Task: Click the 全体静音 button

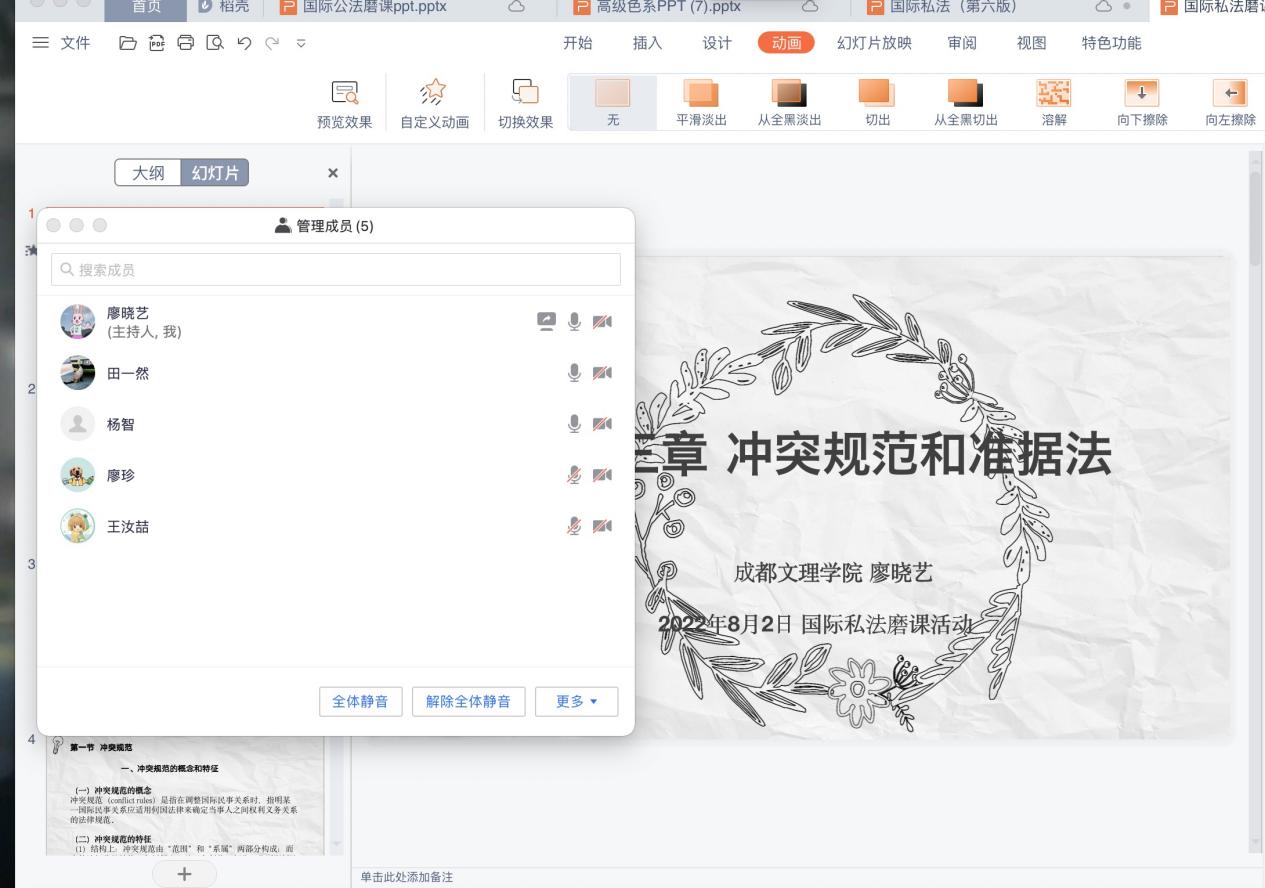Action: [x=360, y=702]
